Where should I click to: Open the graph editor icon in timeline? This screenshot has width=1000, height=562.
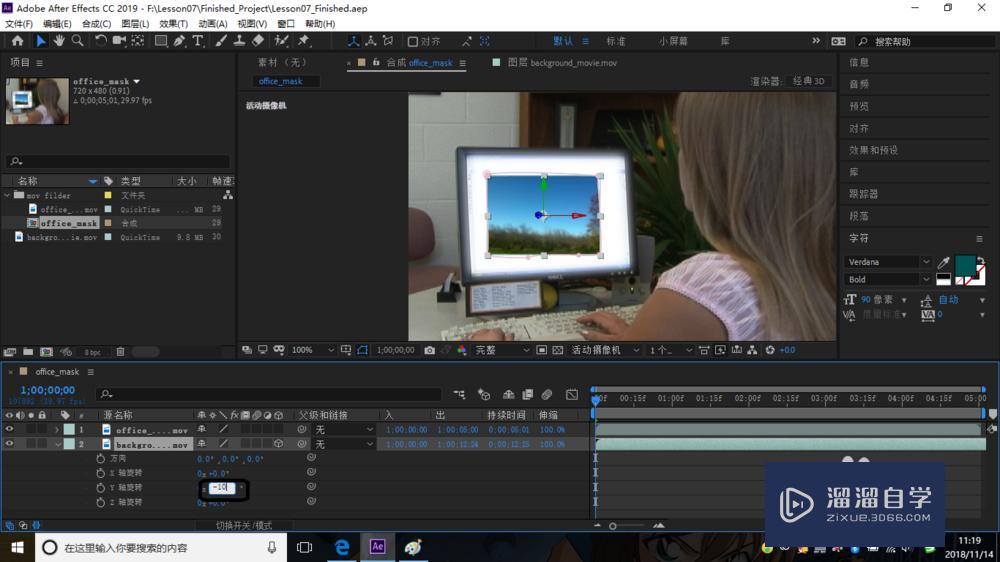tap(572, 395)
